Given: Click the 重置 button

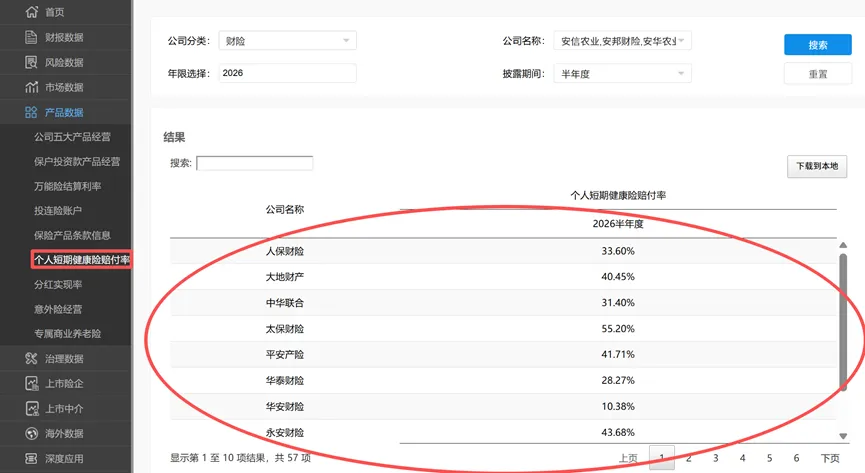Looking at the screenshot, I should click(x=818, y=74).
